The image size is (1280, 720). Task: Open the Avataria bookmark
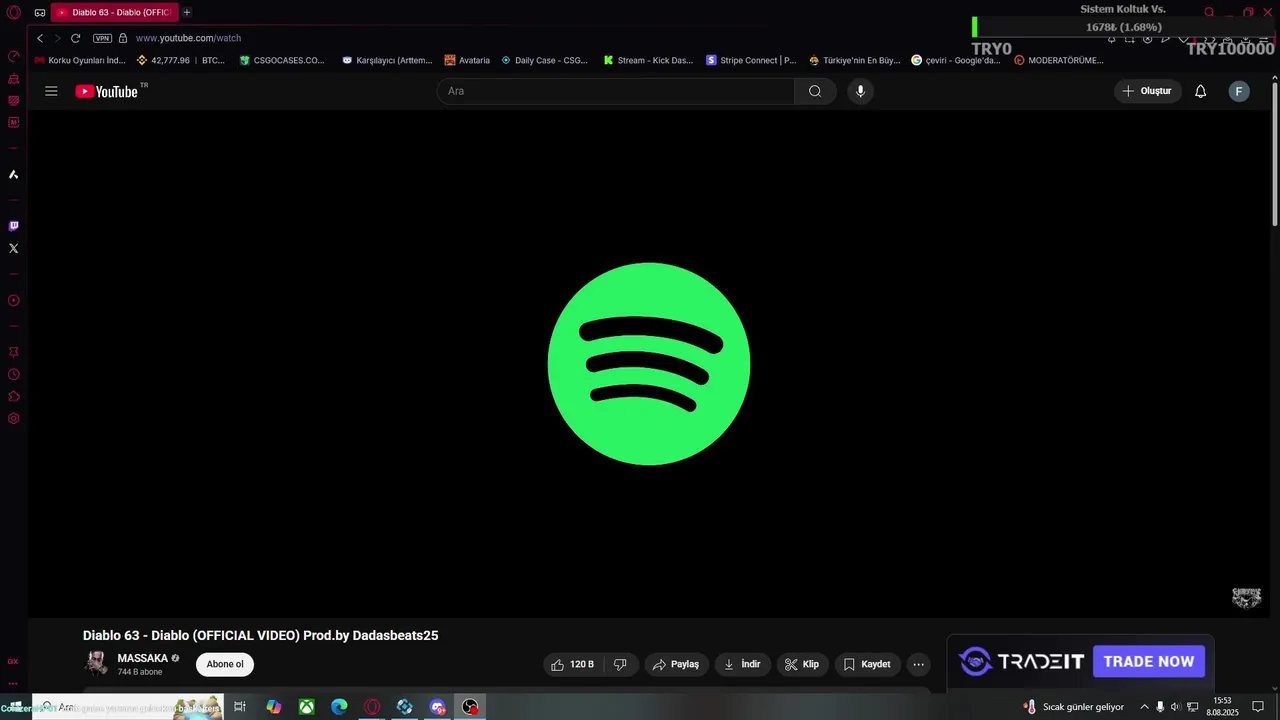pyautogui.click(x=467, y=60)
